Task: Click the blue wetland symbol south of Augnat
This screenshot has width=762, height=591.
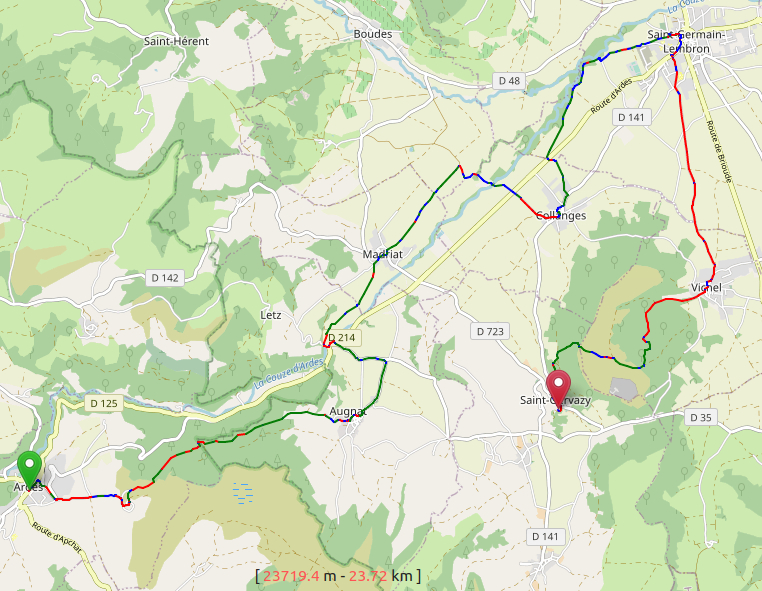Action: click(243, 493)
